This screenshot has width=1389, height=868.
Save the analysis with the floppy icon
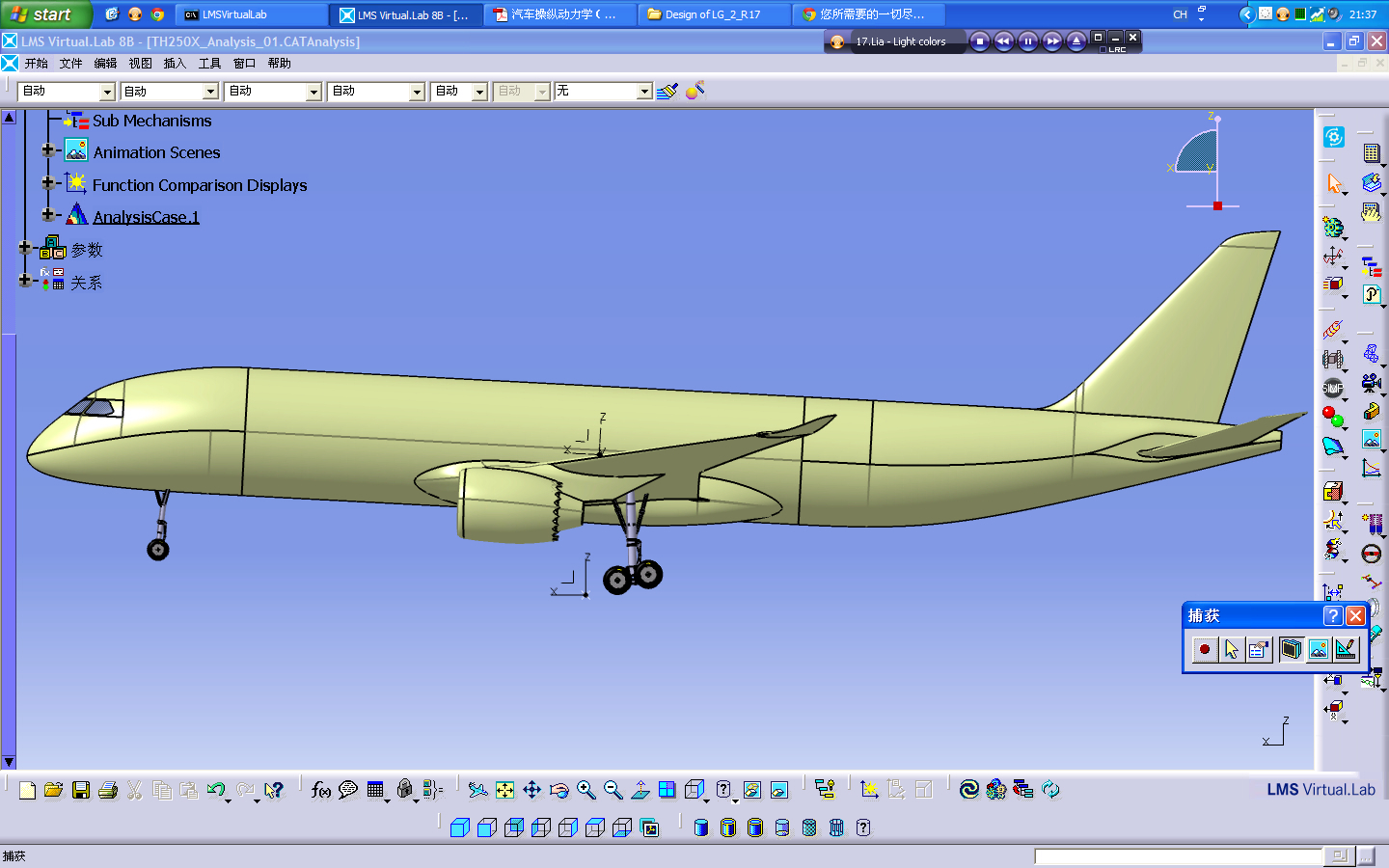click(x=81, y=790)
